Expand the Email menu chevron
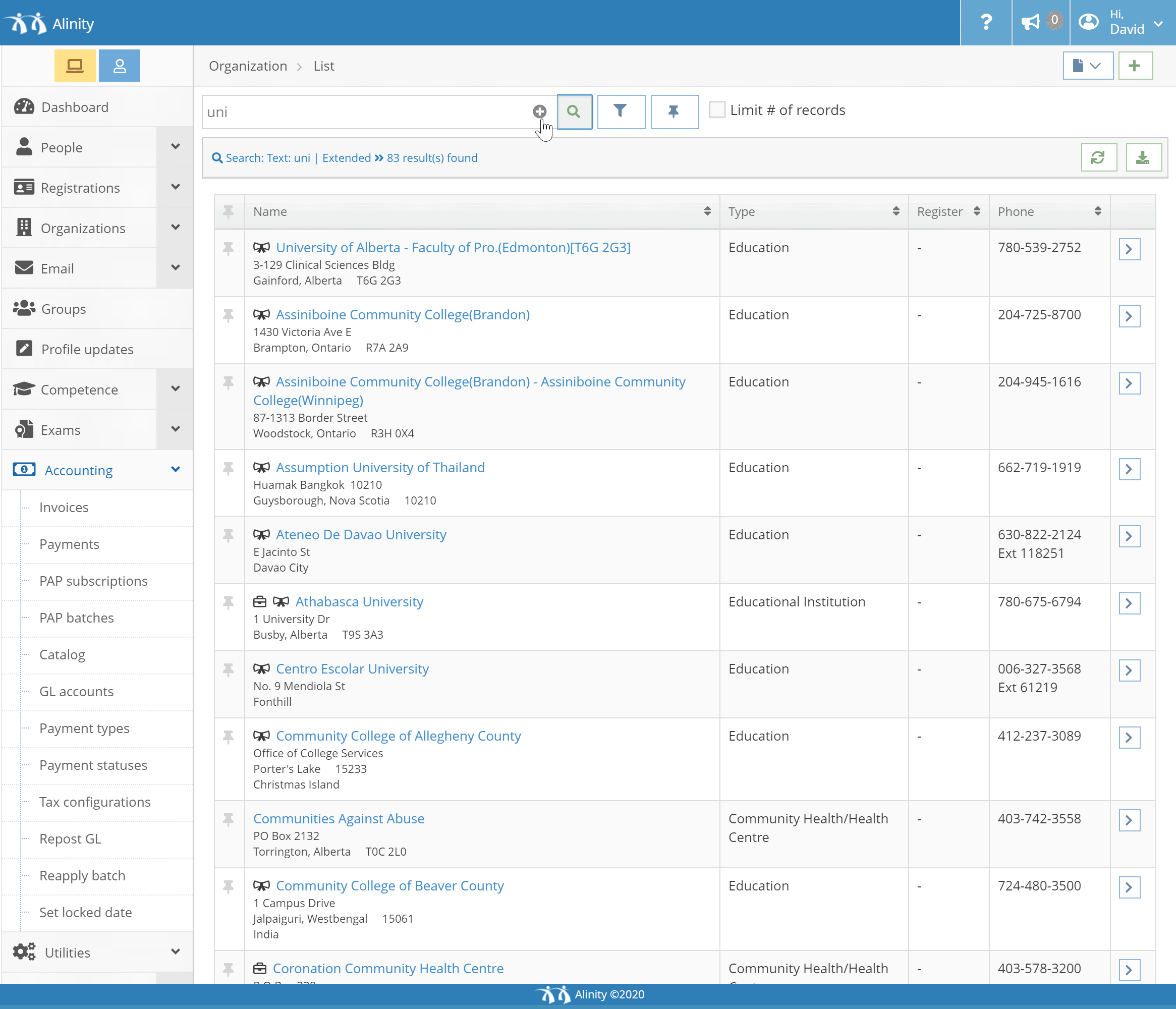The height and width of the screenshot is (1009, 1176). [x=175, y=268]
